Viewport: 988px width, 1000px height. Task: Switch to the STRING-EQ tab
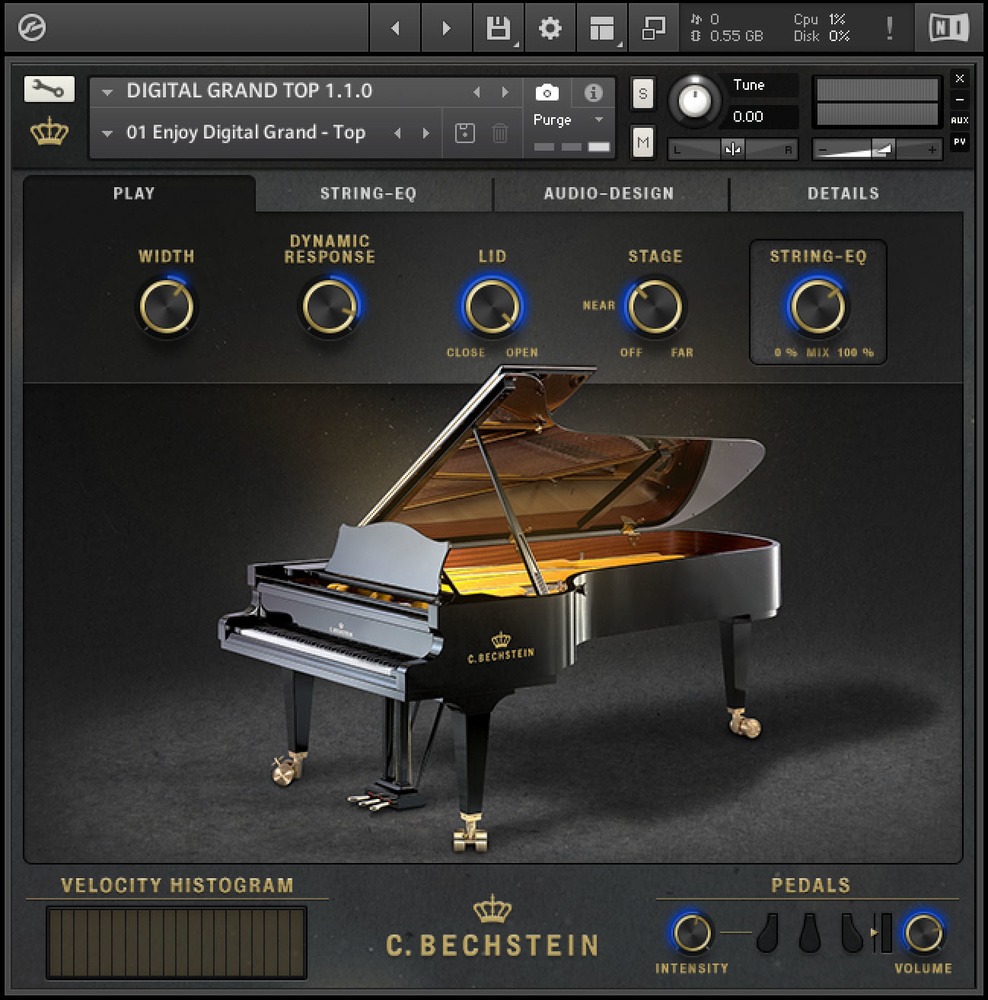[x=371, y=193]
